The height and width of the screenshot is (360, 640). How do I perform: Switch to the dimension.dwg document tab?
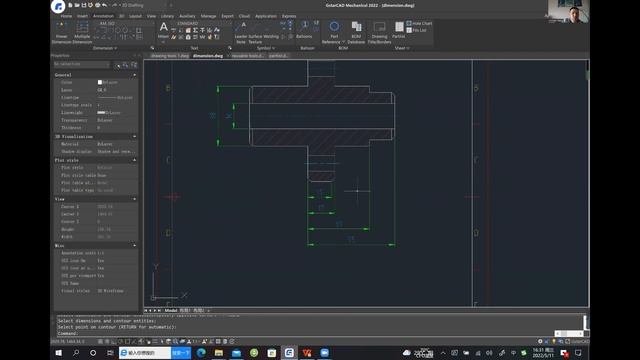pyautogui.click(x=208, y=56)
